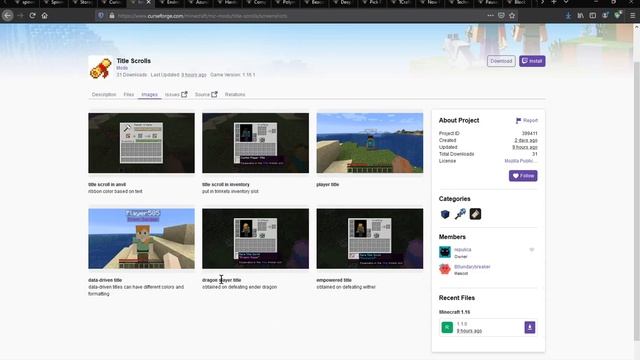640x360 pixels.
Task: Show the list of all tabs
Action: coord(566,2)
